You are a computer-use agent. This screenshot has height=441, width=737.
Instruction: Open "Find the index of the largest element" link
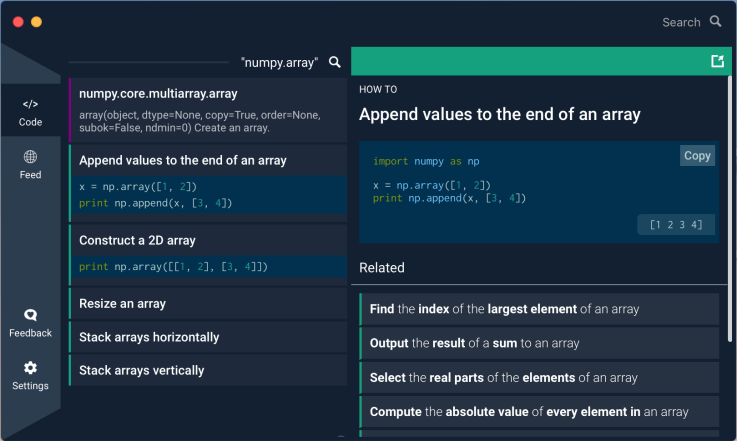pos(538,309)
